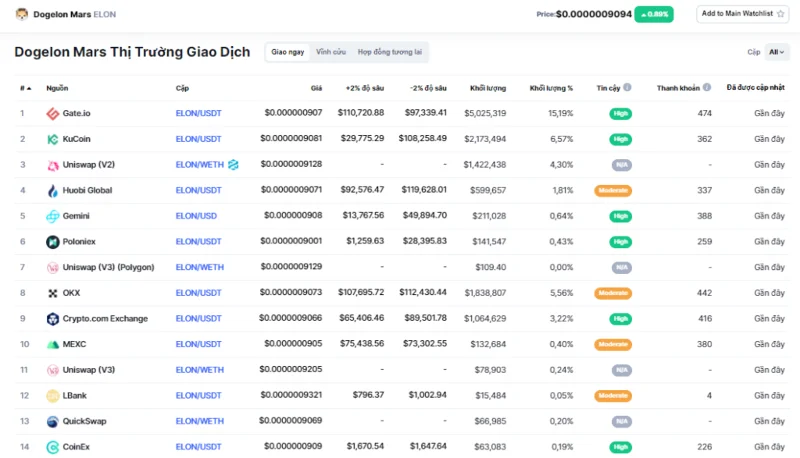Click the QuickSwap exchange logo
The width and height of the screenshot is (800, 458).
point(53,421)
